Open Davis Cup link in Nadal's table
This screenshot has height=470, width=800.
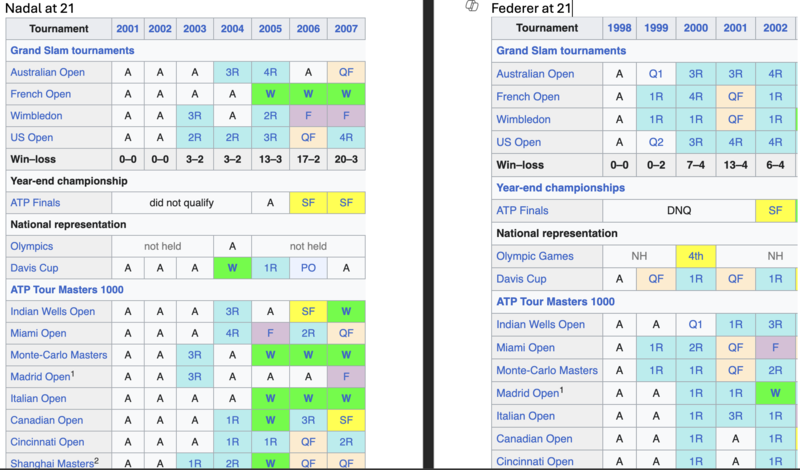[x=34, y=268]
